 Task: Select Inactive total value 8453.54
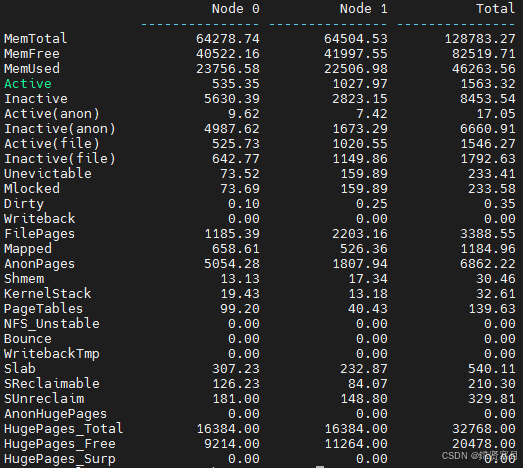click(x=488, y=99)
